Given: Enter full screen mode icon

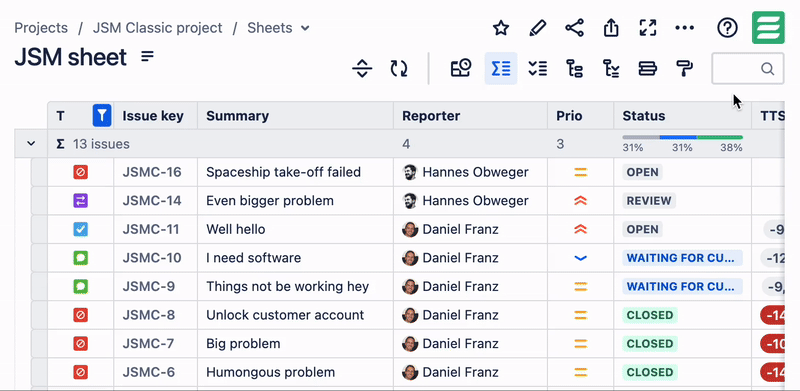Looking at the screenshot, I should [648, 28].
